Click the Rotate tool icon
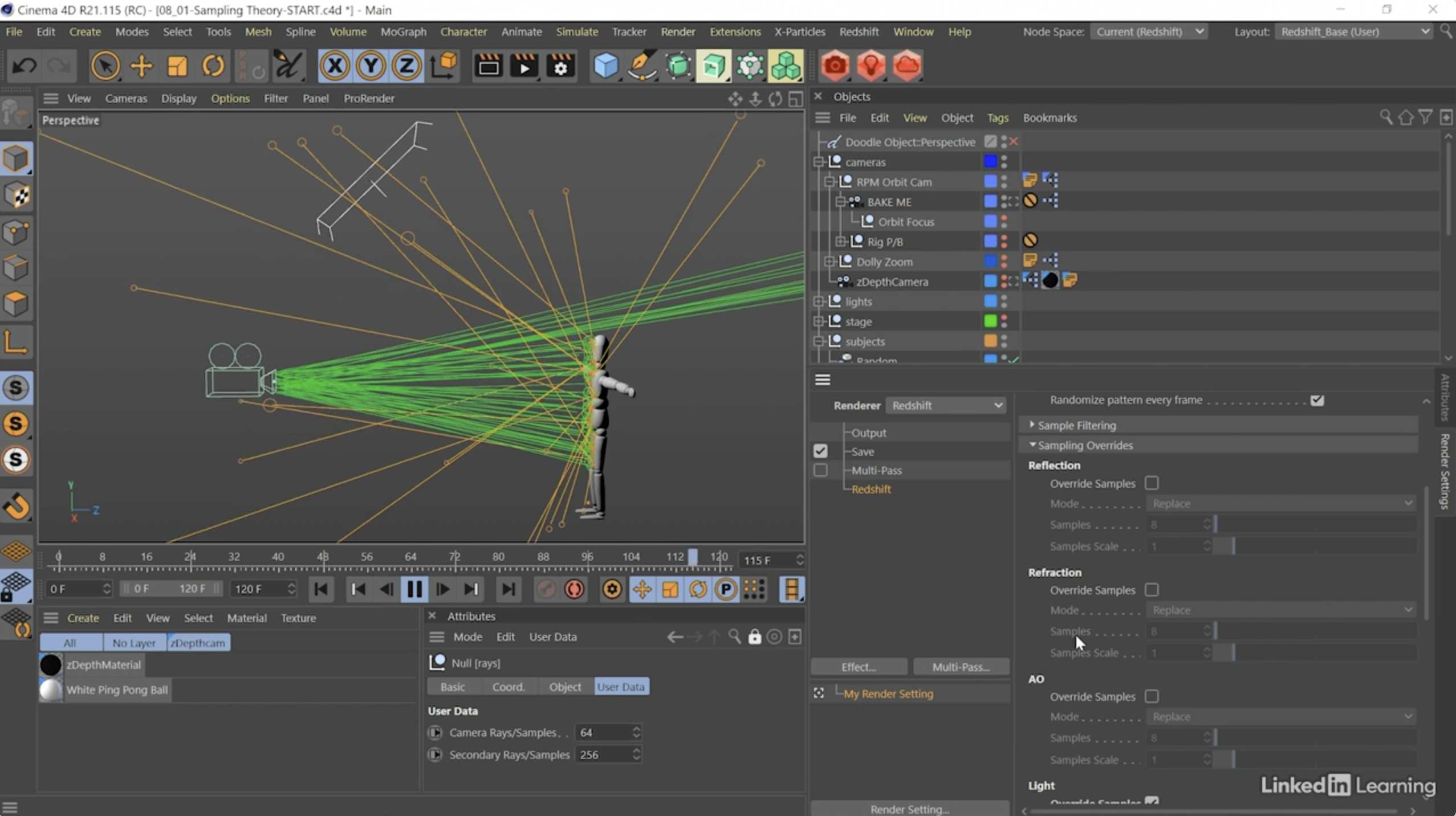The height and width of the screenshot is (816, 1456). (213, 66)
